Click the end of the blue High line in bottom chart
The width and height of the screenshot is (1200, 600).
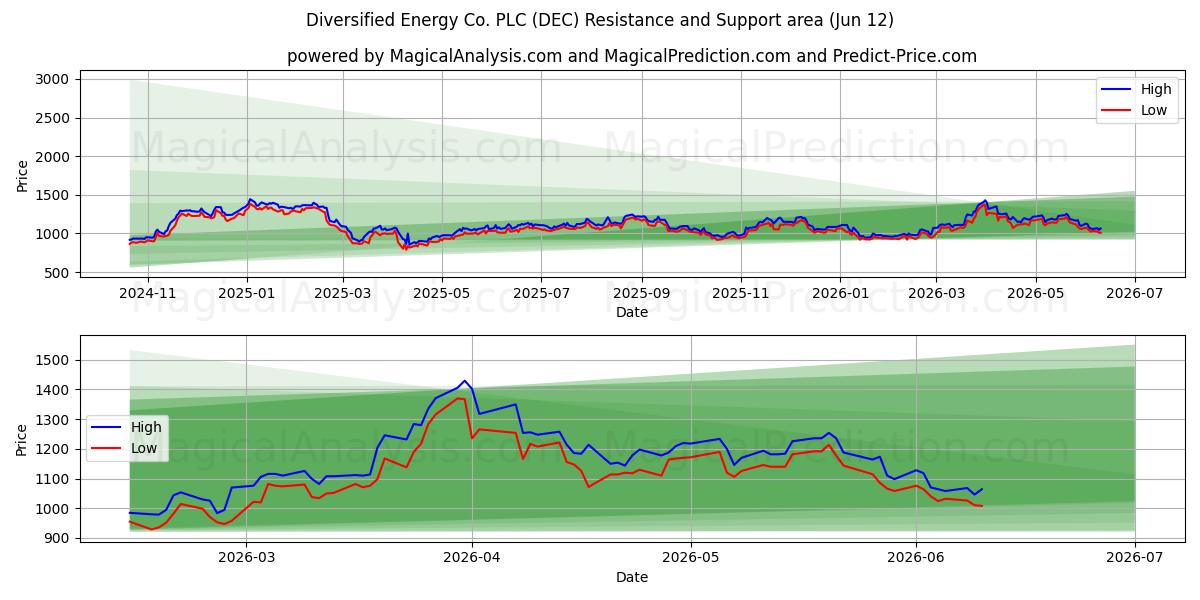pos(982,489)
